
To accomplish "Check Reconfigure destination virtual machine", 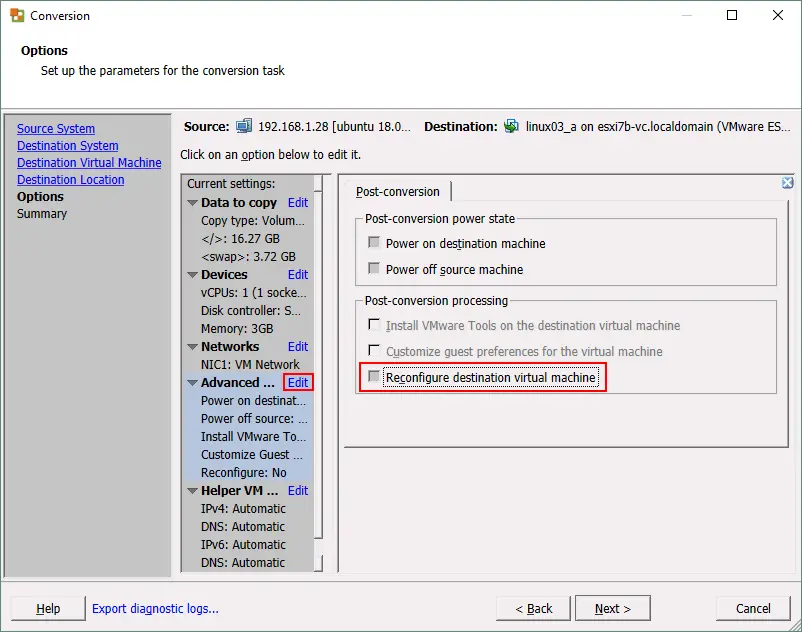I will click(374, 377).
